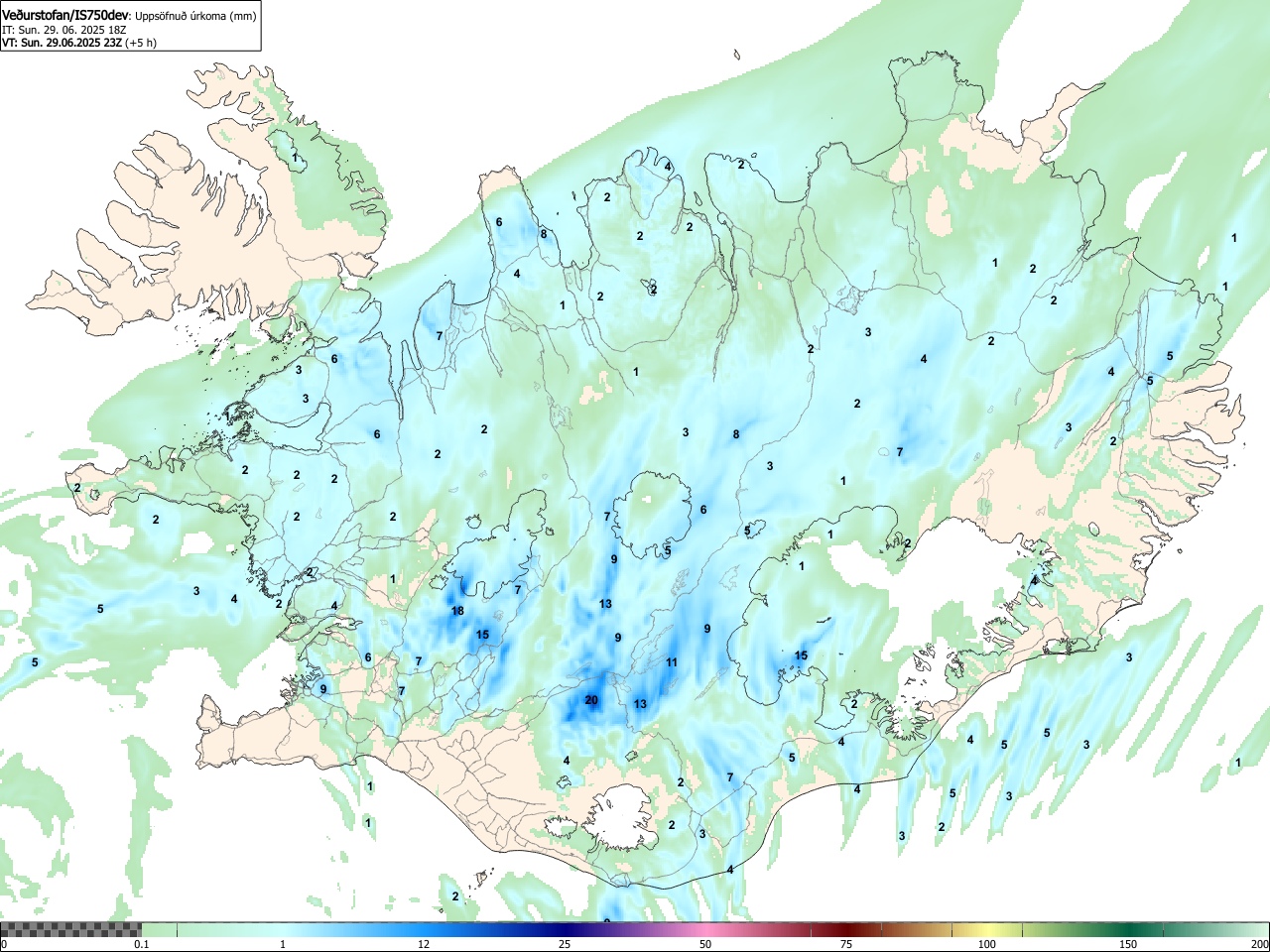1270x952 pixels.
Task: Click the 18 mm precipitation value on map
Action: 457,611
